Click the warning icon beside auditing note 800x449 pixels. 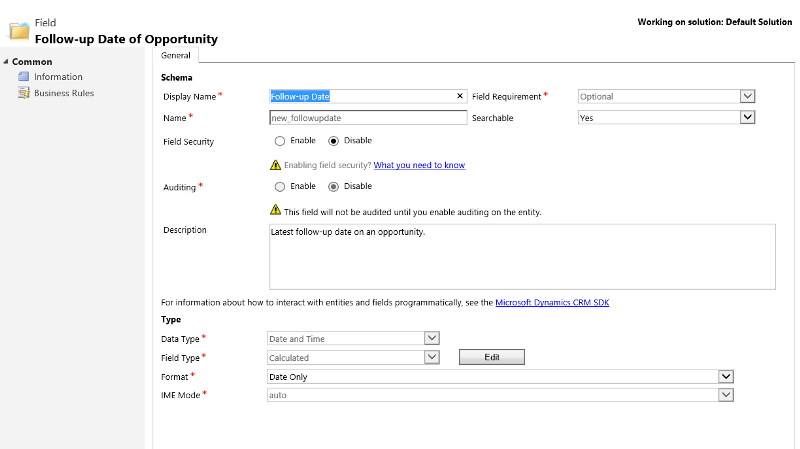tap(275, 210)
